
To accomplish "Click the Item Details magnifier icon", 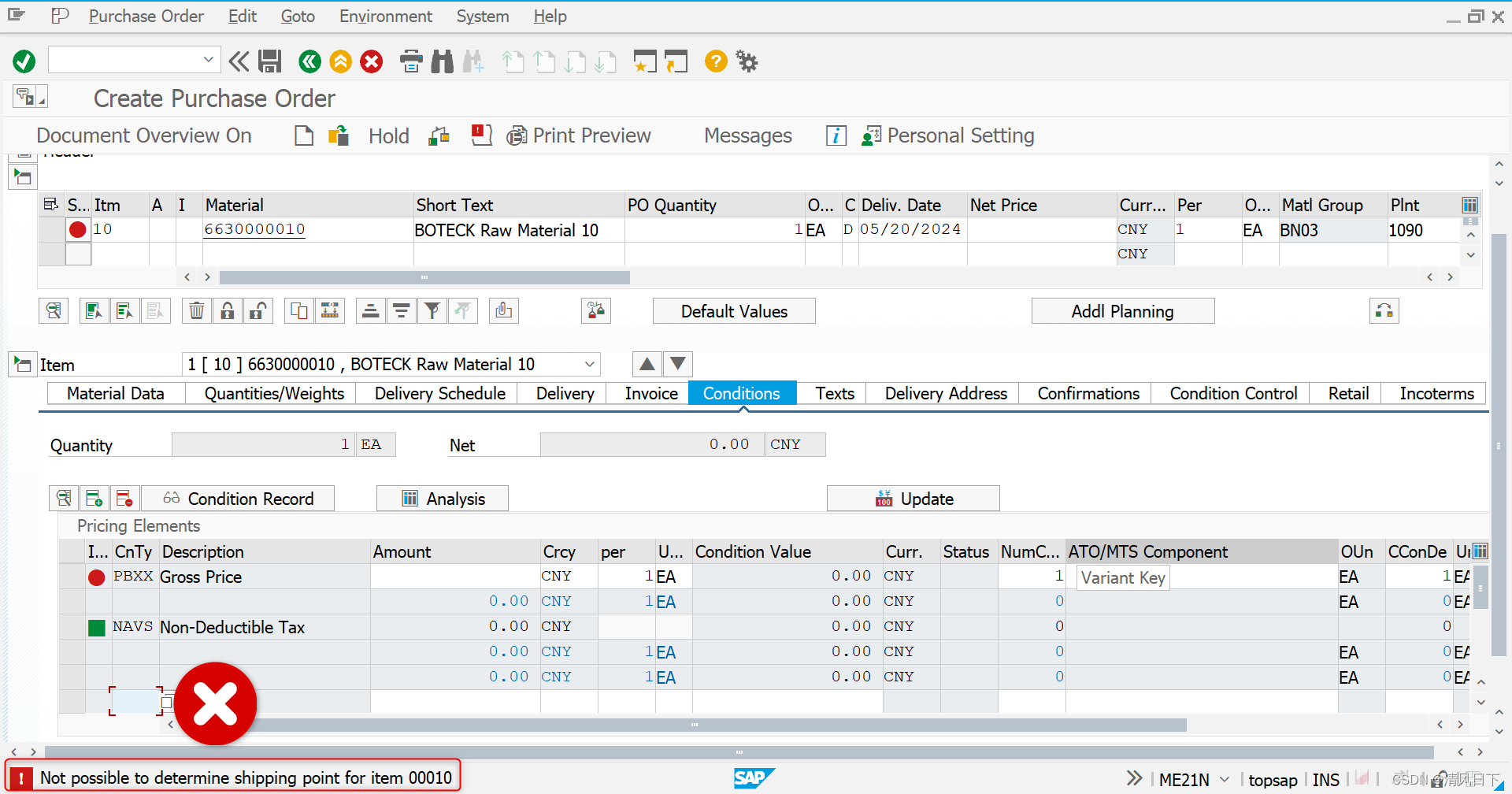I will pyautogui.click(x=54, y=311).
